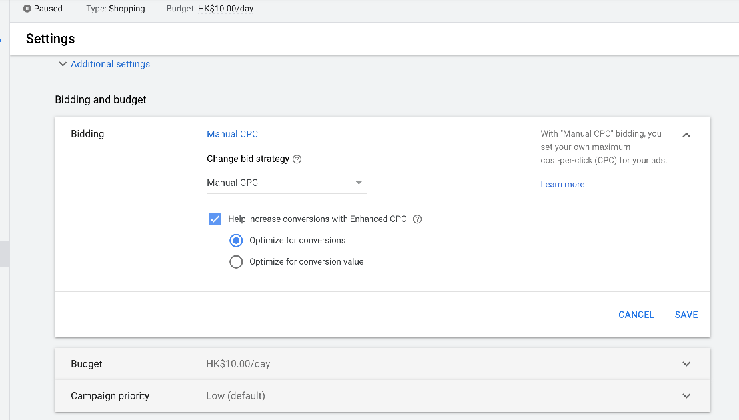The image size is (739, 420).
Task: Click the HK$10.00/day value in Budget row
Action: tap(237, 364)
